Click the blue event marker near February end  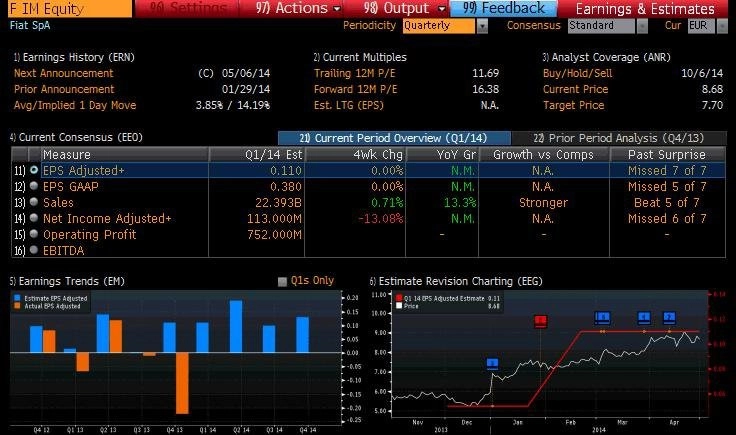click(x=602, y=317)
